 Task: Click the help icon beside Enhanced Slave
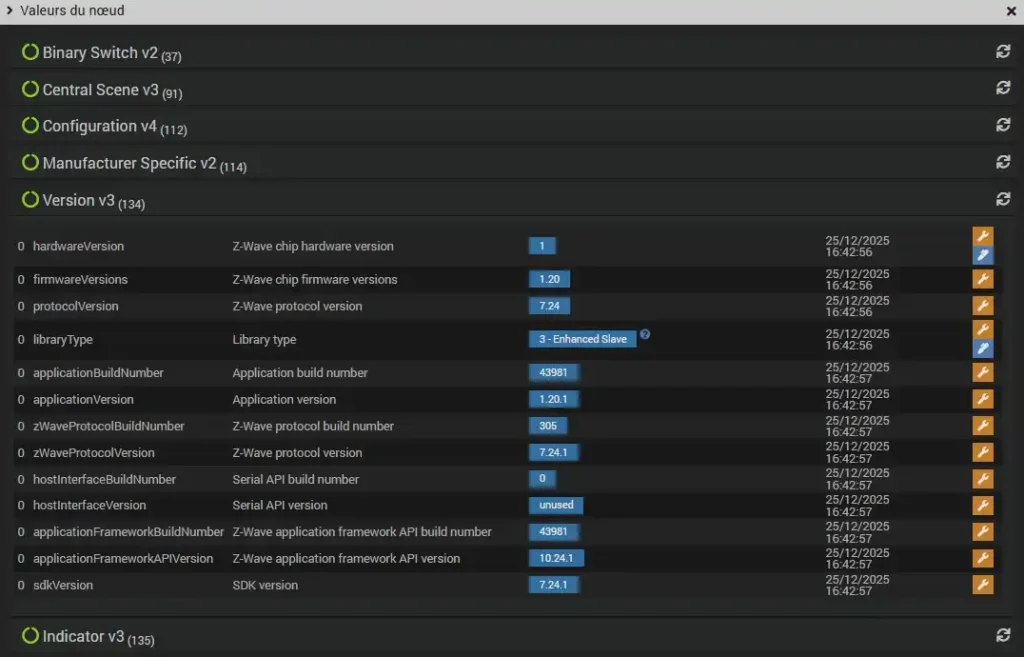tap(645, 335)
